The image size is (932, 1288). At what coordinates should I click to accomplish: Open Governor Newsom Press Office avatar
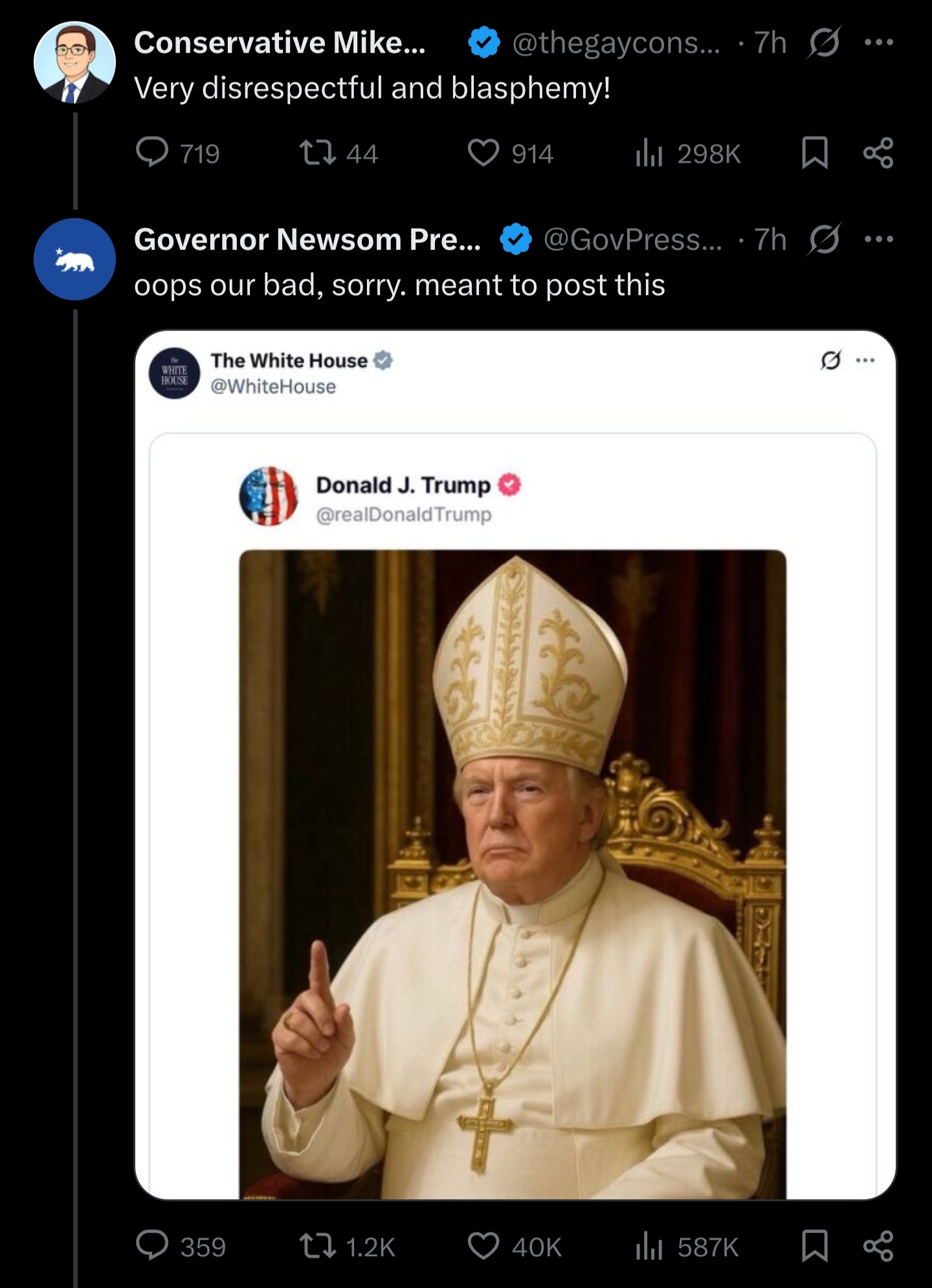(74, 259)
